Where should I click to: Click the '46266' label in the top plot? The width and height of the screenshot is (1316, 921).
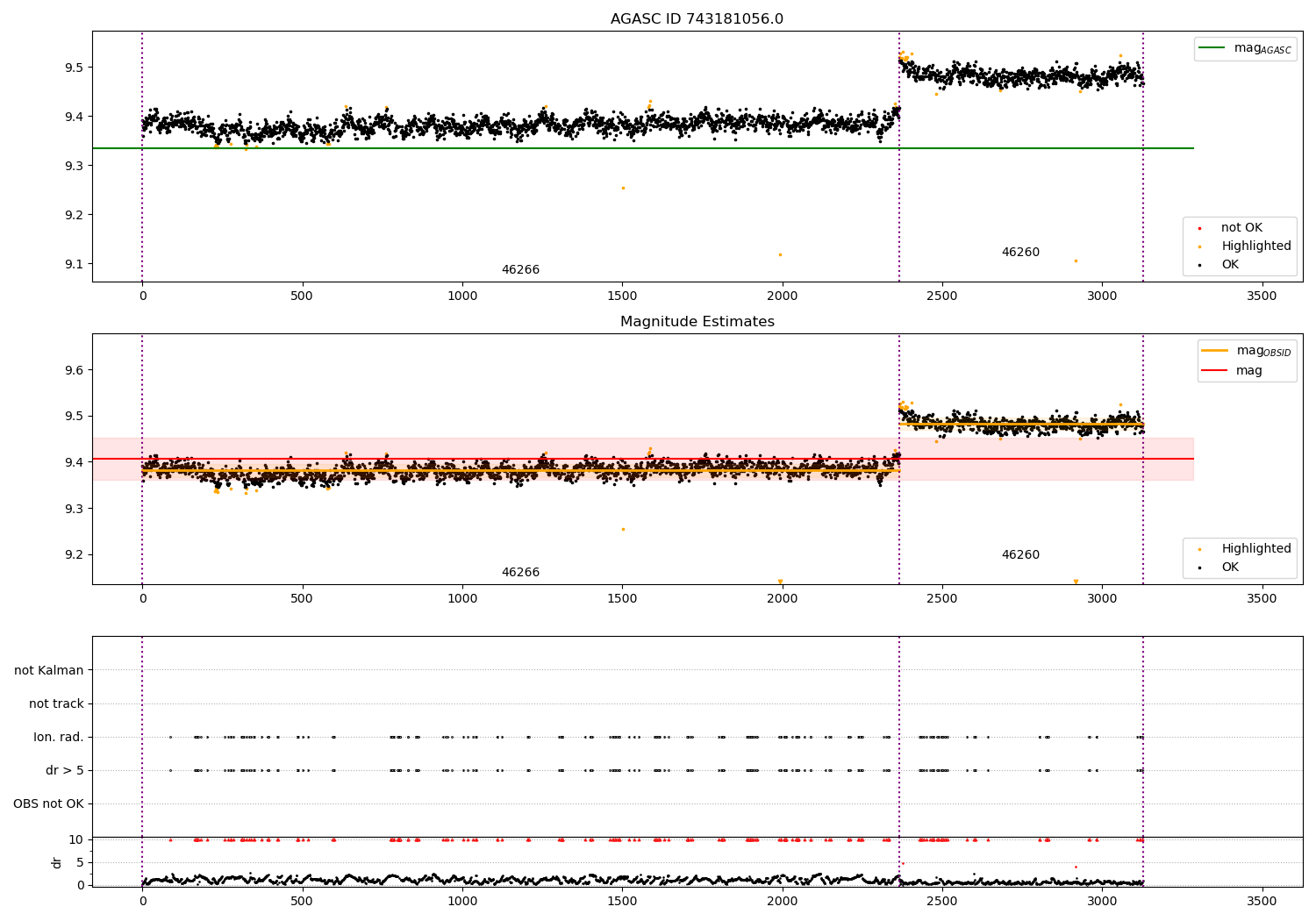520,270
